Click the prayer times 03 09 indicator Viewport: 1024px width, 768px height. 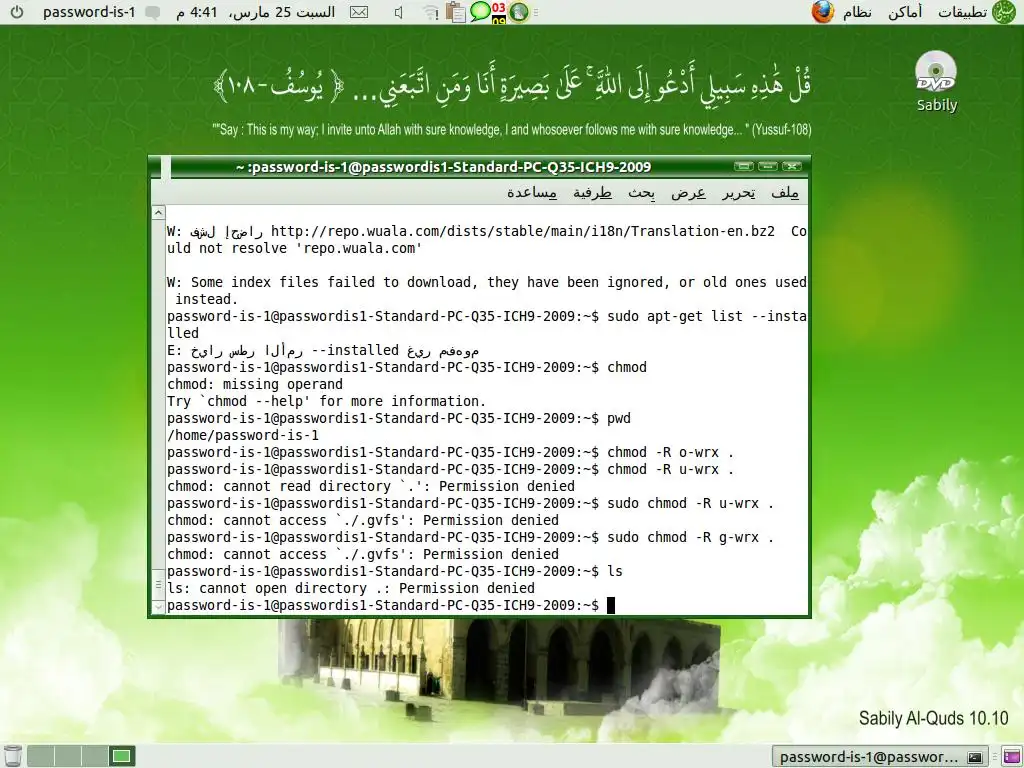pos(499,12)
